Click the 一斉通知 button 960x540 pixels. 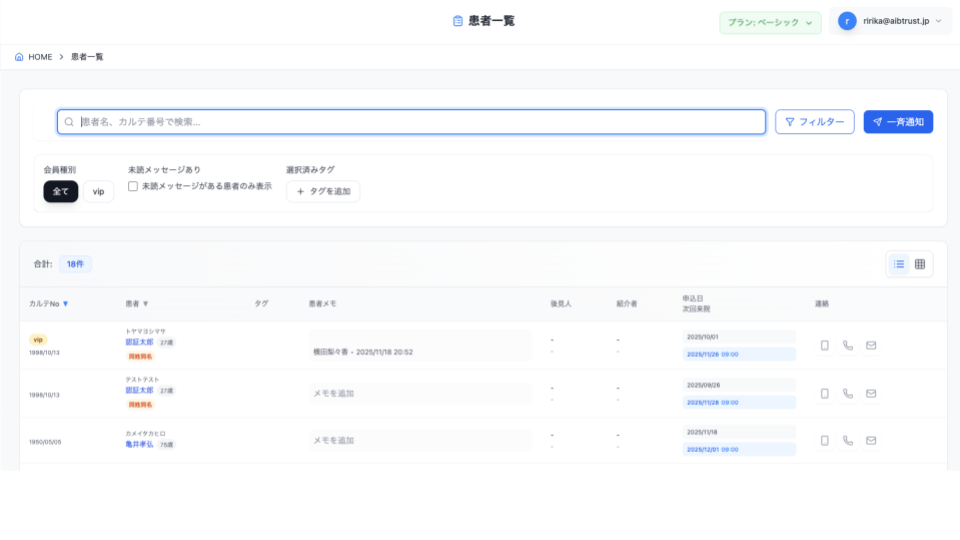click(898, 122)
